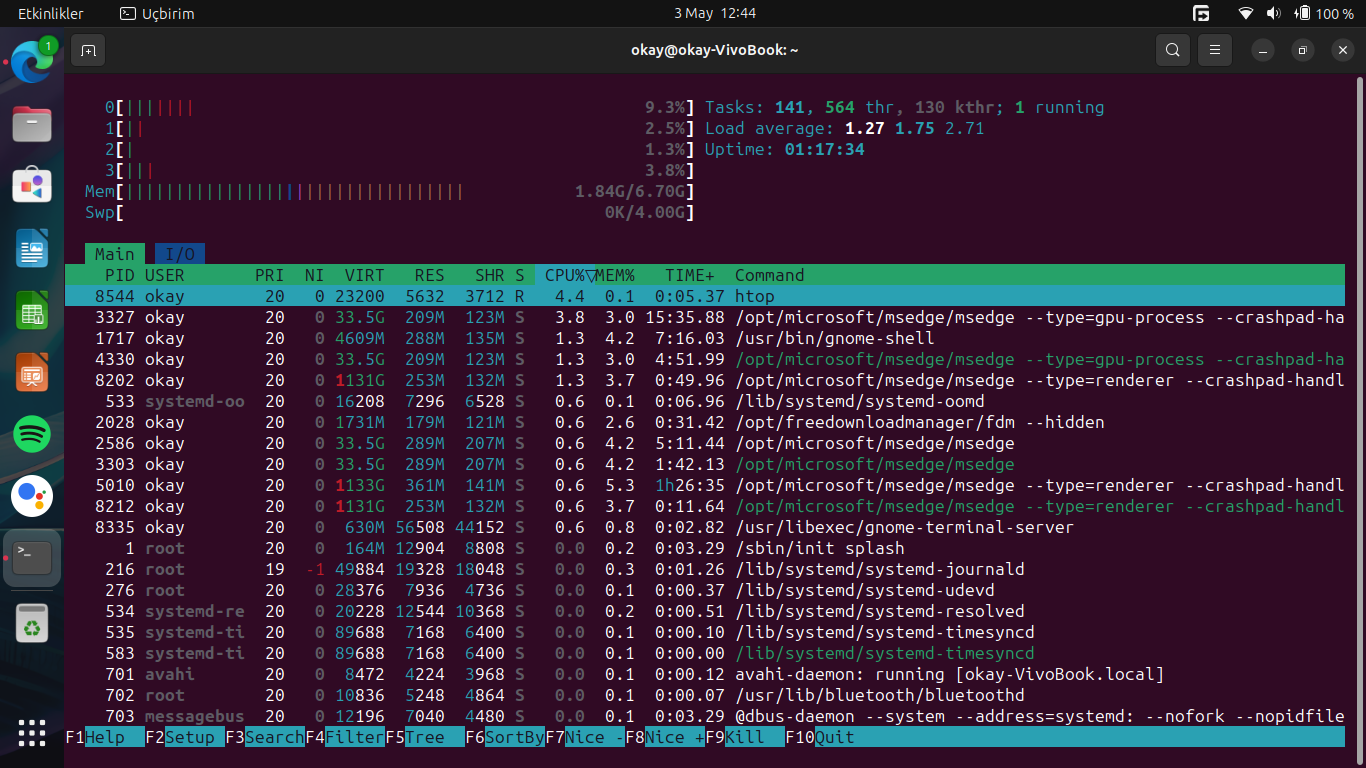Click F10 Quit to exit htop
Viewport: 1366px width, 768px height.
pos(820,737)
